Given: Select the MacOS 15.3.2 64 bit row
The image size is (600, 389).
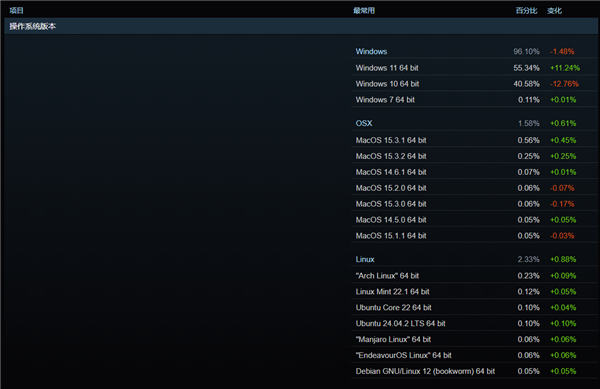Looking at the screenshot, I should 474,156.
